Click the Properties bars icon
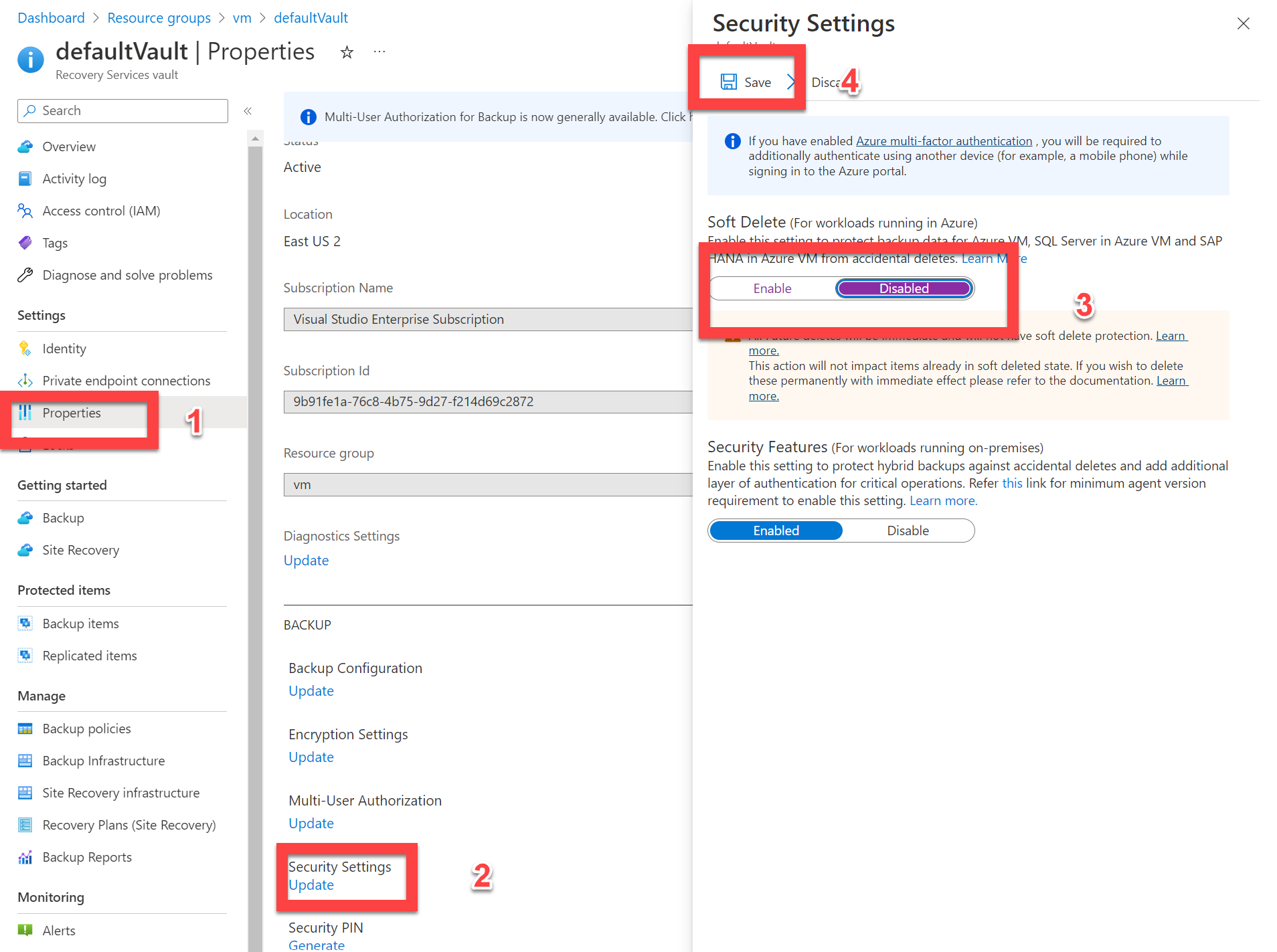This screenshot has height=952, width=1277. pyautogui.click(x=25, y=413)
